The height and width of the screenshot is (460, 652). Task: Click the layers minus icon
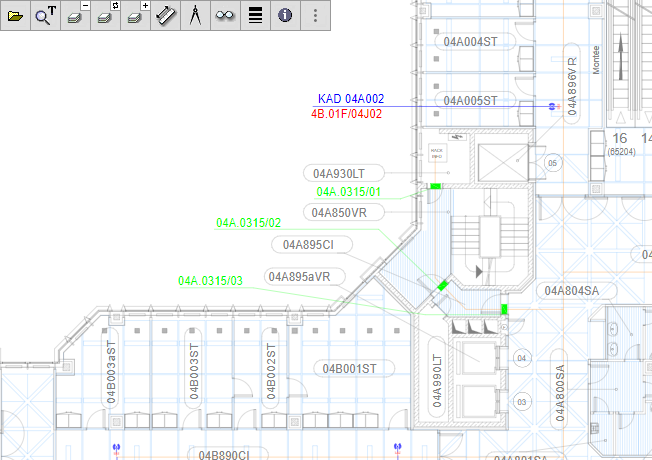[x=75, y=16]
